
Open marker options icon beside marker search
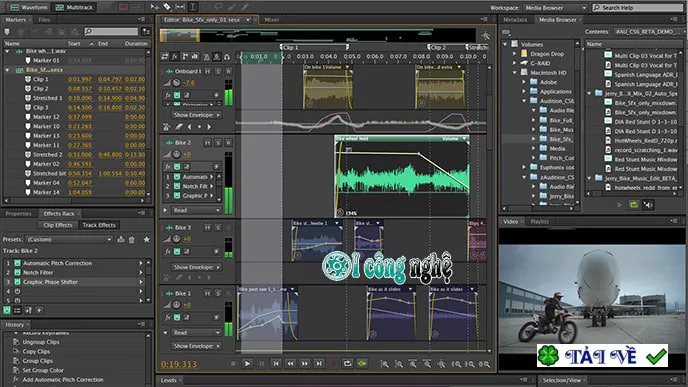[146, 32]
